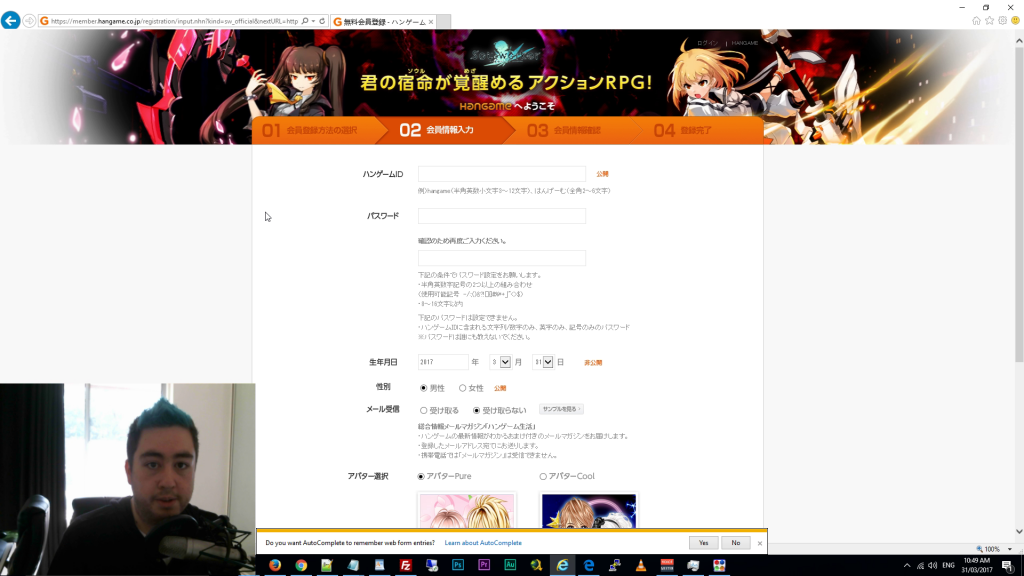Click the birth year field showing 2017
Image resolution: width=1024 pixels, height=576 pixels.
(x=443, y=362)
